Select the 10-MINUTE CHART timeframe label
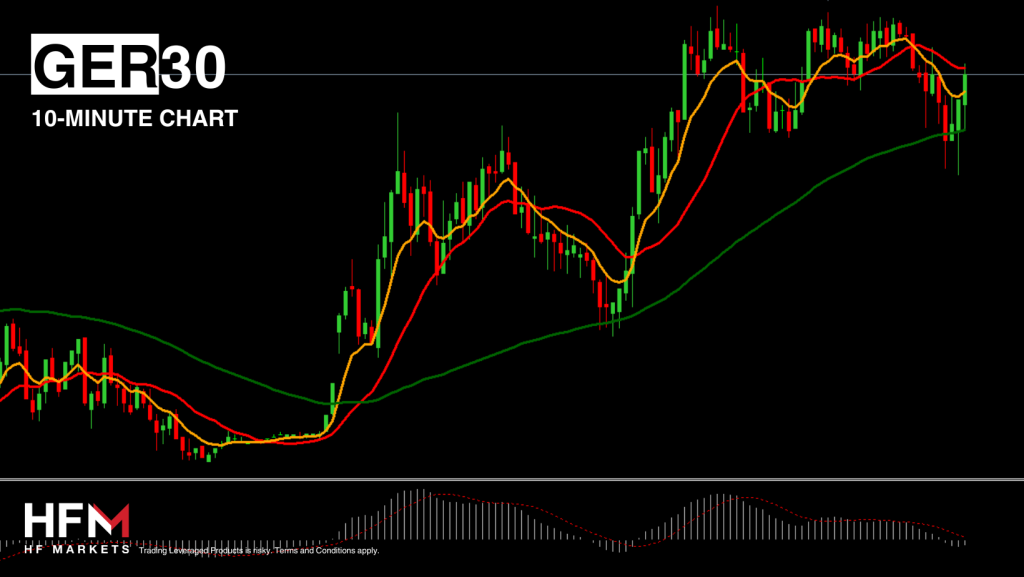1024x577 pixels. pyautogui.click(x=135, y=119)
